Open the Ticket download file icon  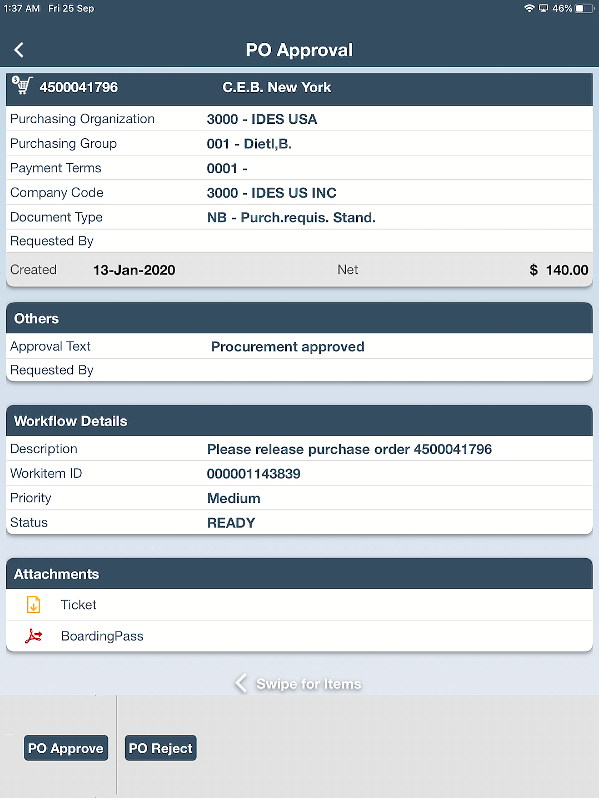coord(34,605)
